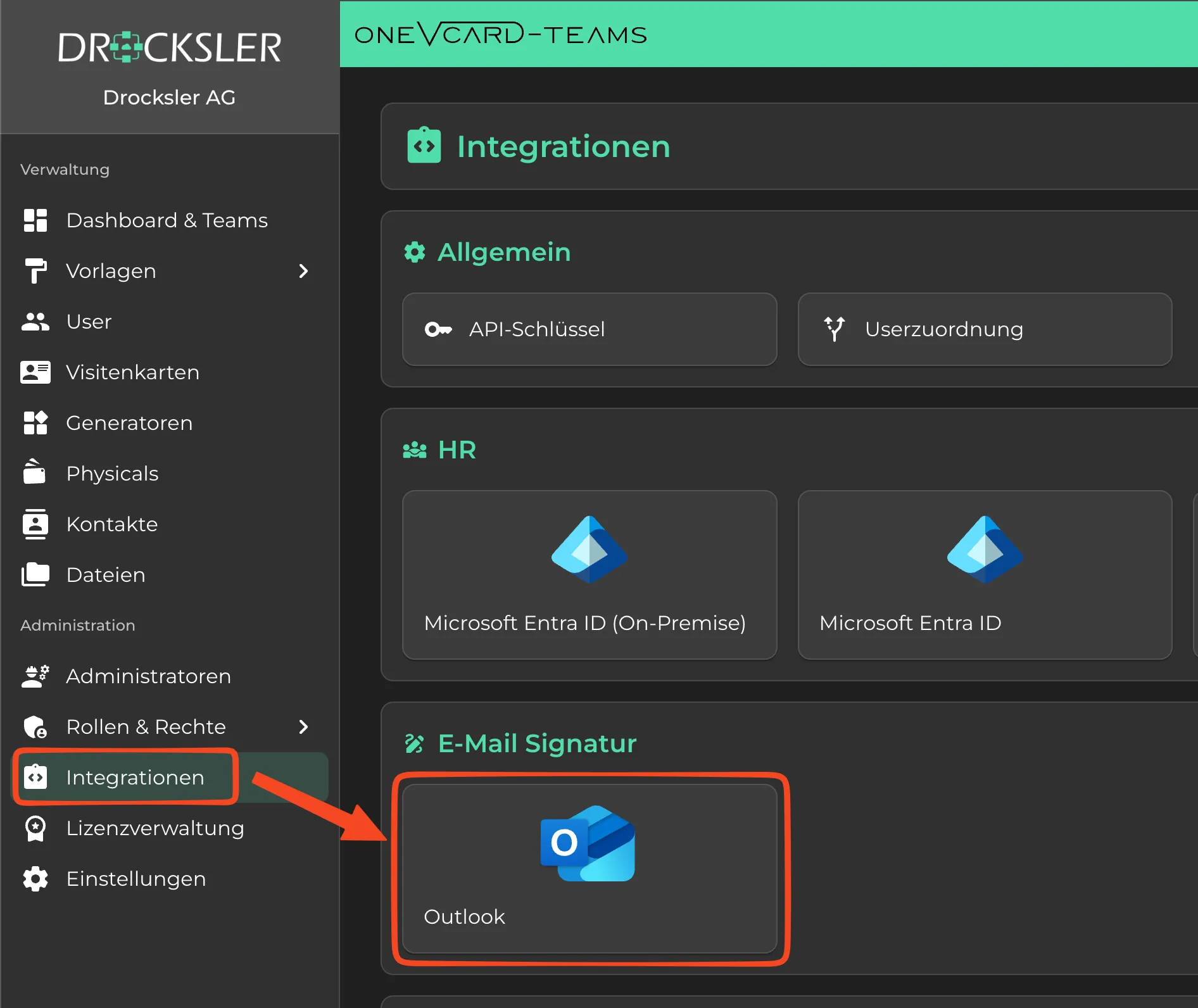Click the Physicals wallet icon

(x=35, y=473)
